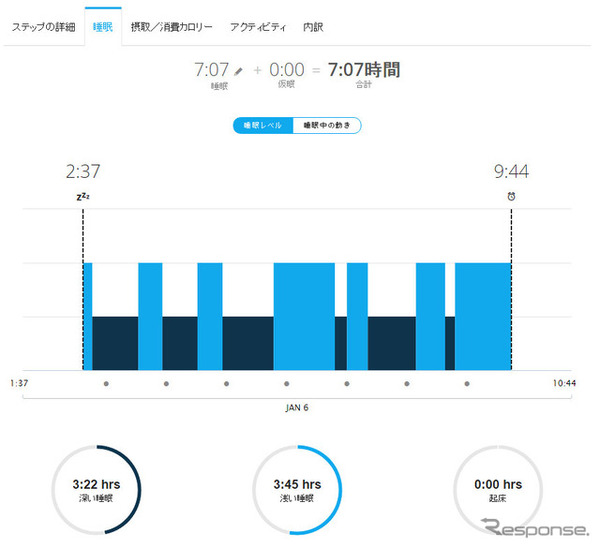The width and height of the screenshot is (600, 548).
Task: Toggle to 睡眠レベル view
Action: pyautogui.click(x=263, y=126)
